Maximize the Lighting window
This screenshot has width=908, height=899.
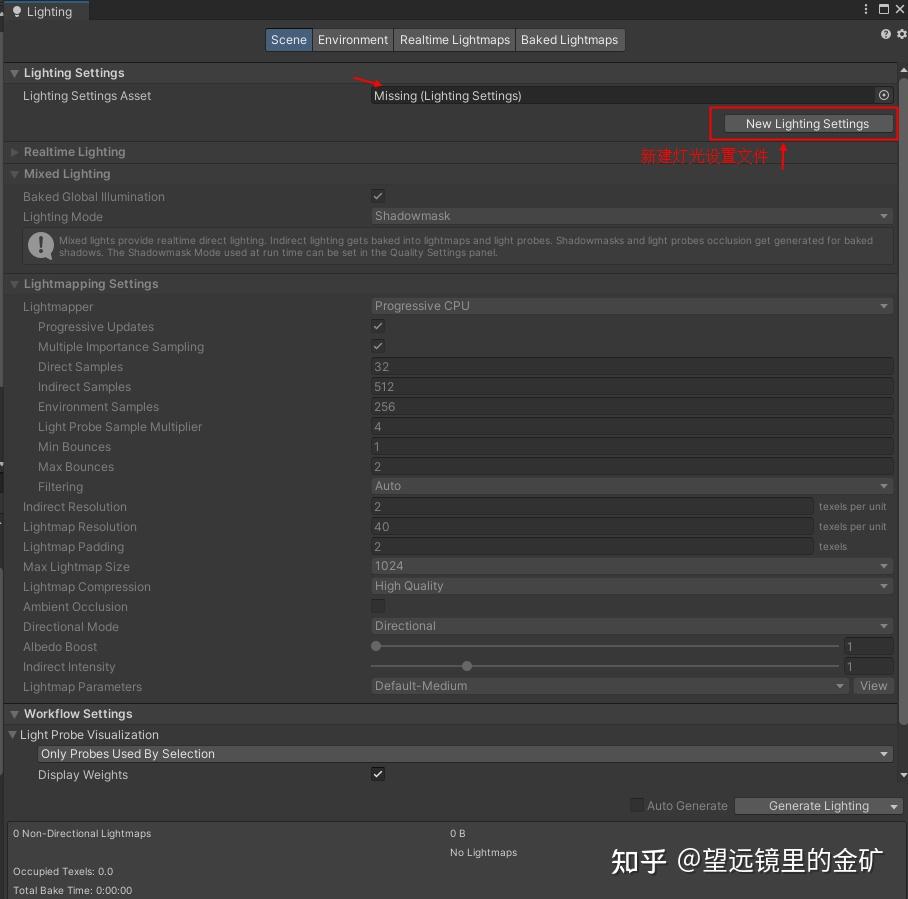[884, 9]
